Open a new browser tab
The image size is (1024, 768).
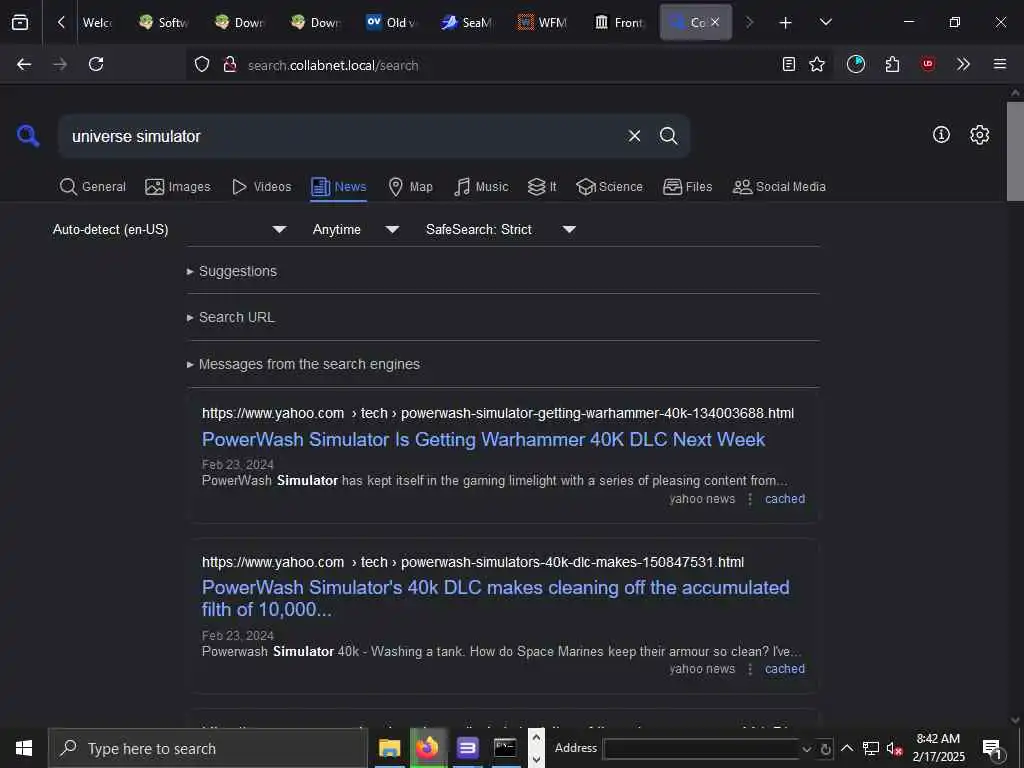click(x=785, y=23)
